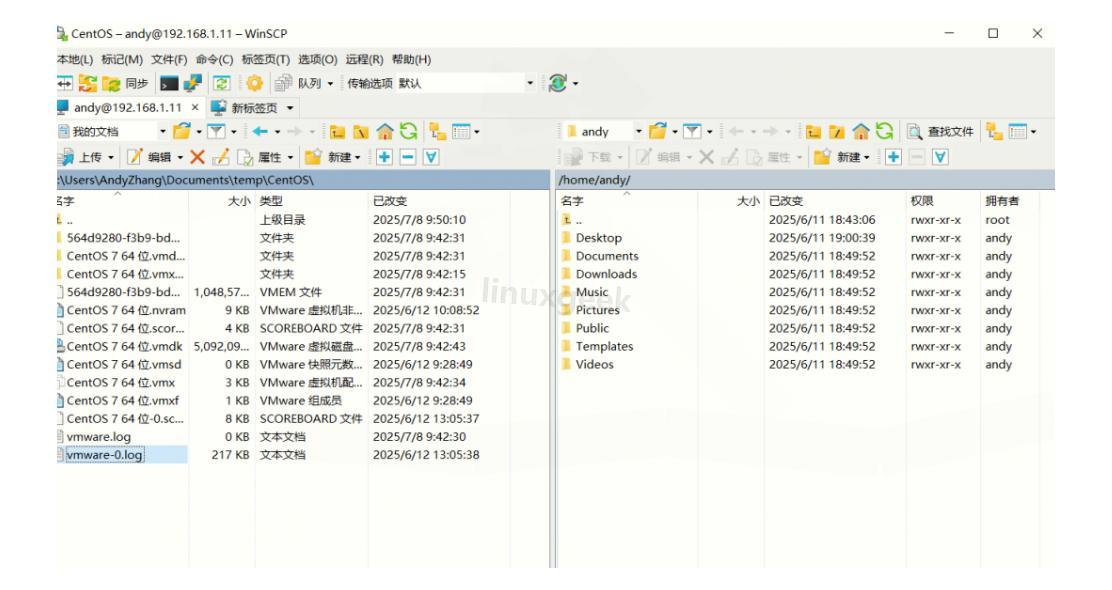Click the 上传 upload button
Screen dimensions: 1112x590
pyautogui.click(x=82, y=157)
